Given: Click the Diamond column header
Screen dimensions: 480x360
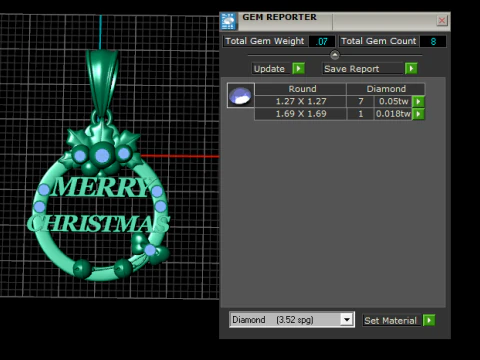Looking at the screenshot, I should point(386,89).
